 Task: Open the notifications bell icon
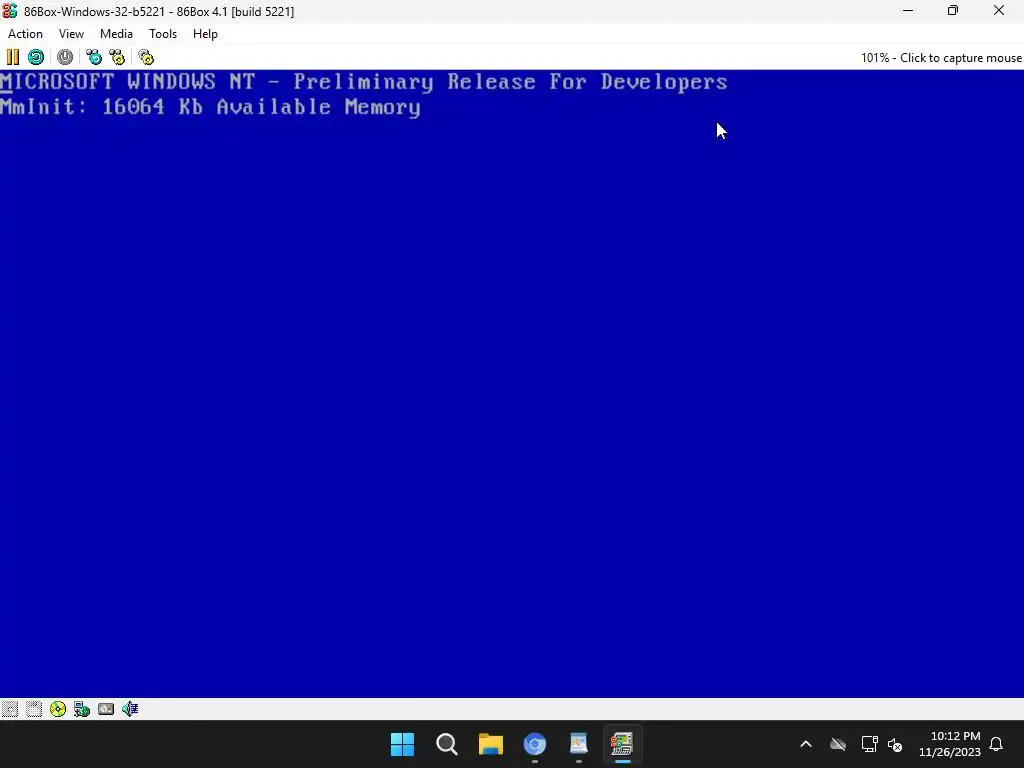tap(997, 744)
